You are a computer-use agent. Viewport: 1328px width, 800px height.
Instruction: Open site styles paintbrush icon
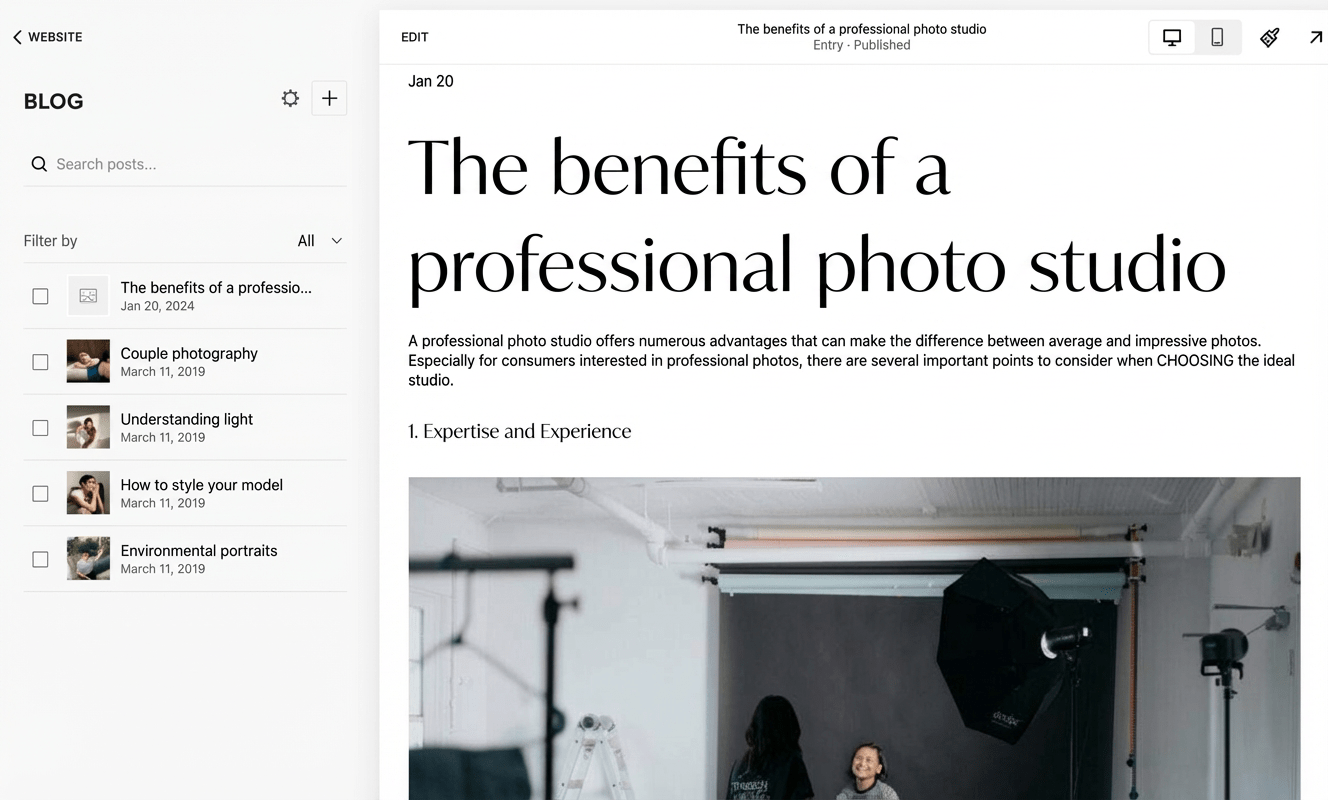pos(1270,37)
